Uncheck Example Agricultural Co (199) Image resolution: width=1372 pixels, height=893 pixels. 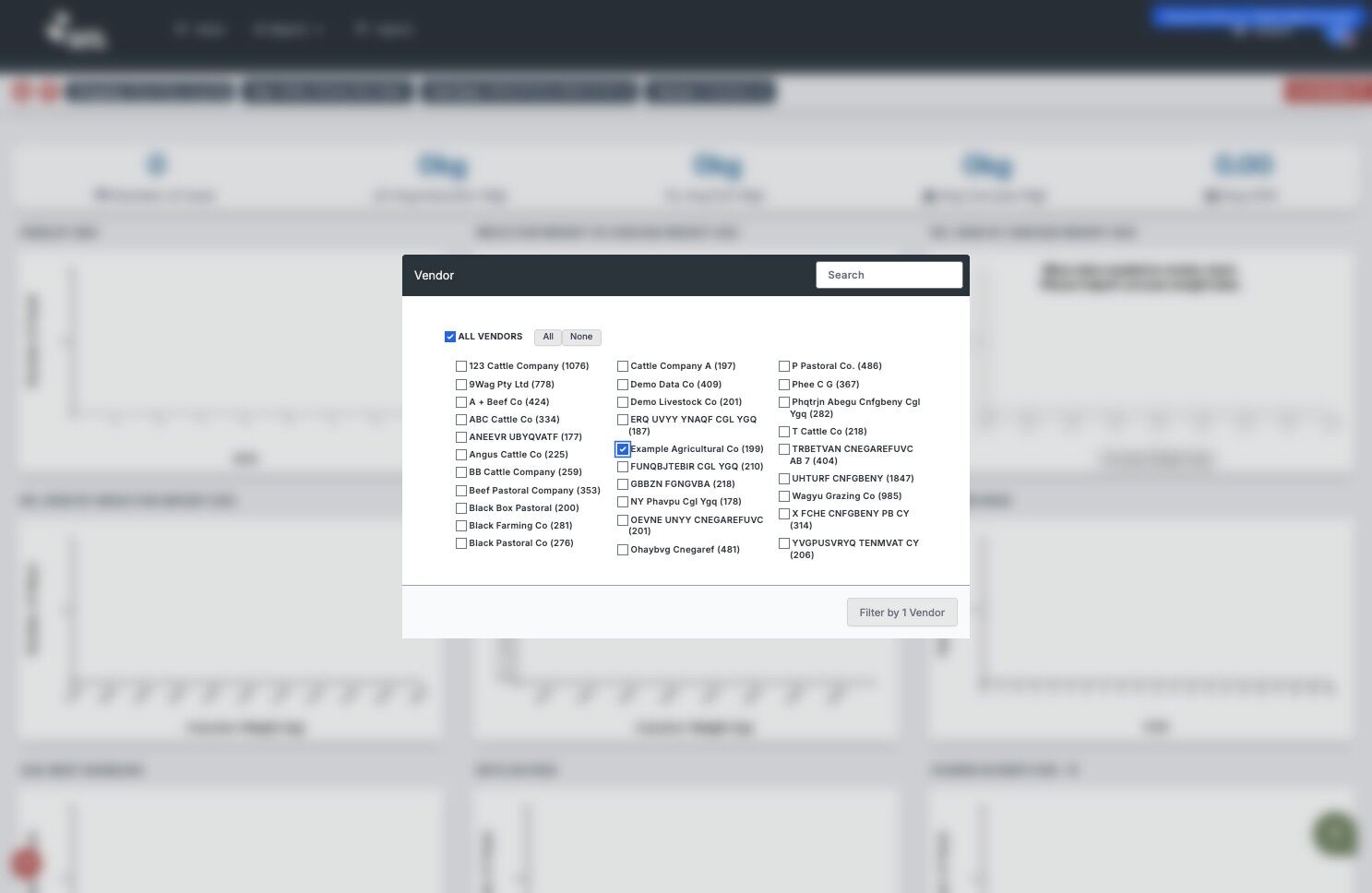pyautogui.click(x=623, y=449)
